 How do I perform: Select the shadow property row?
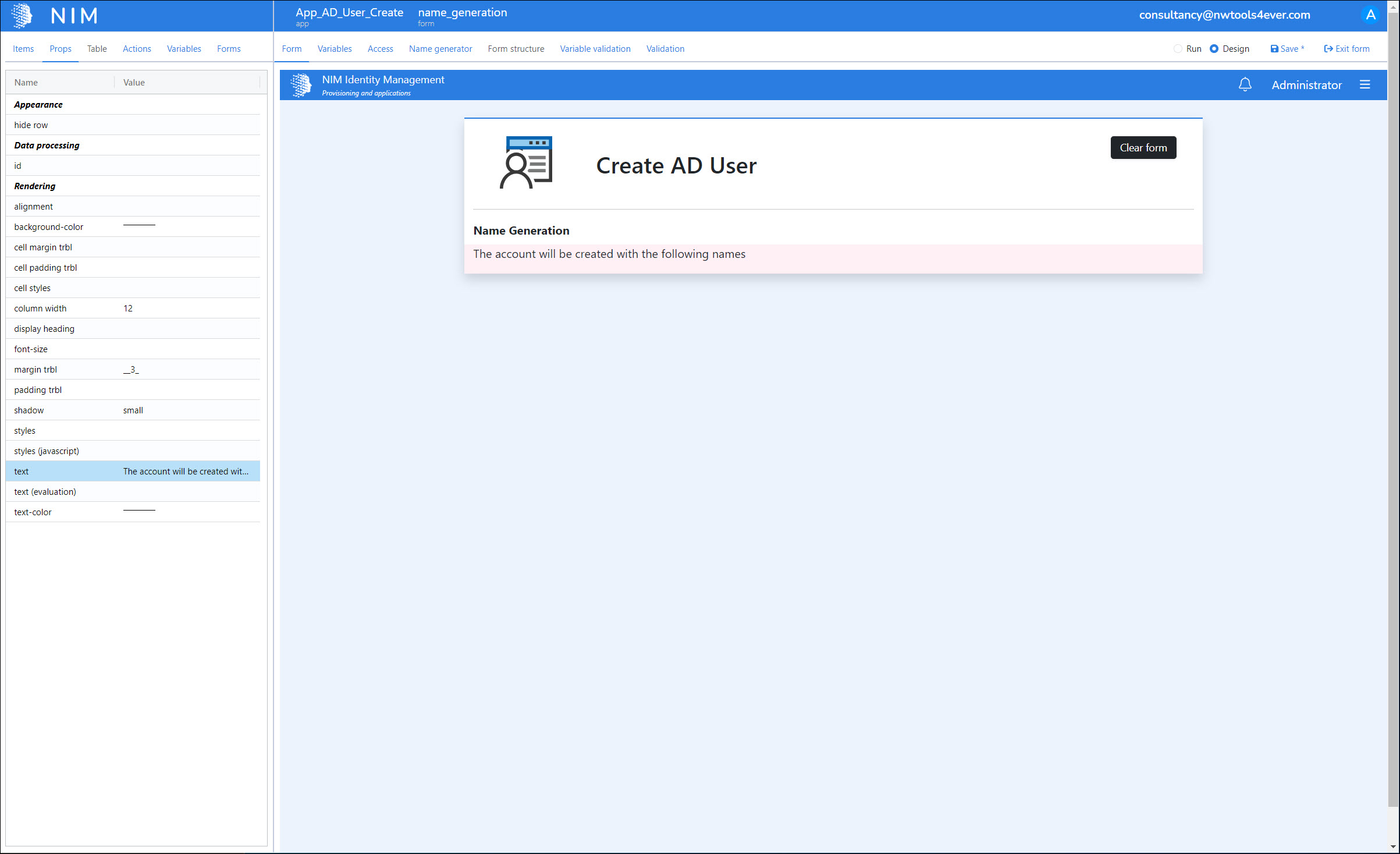pyautogui.click(x=133, y=410)
